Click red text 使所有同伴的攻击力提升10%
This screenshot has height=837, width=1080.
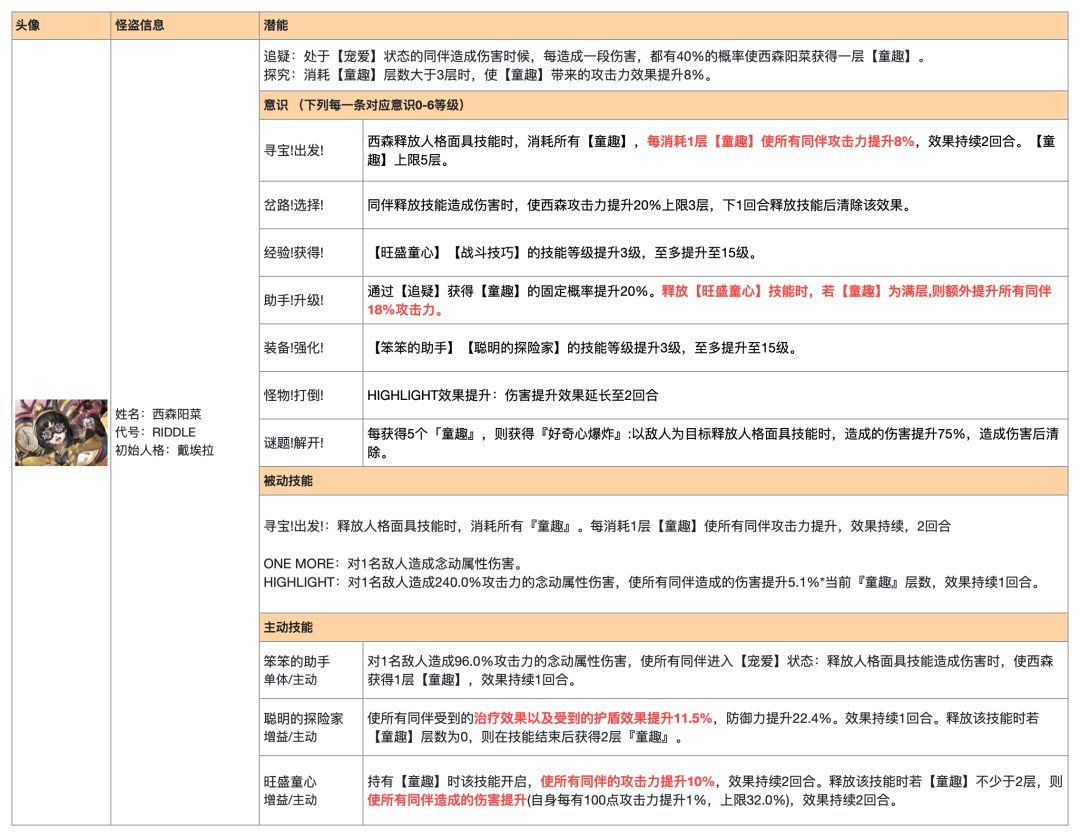(627, 781)
